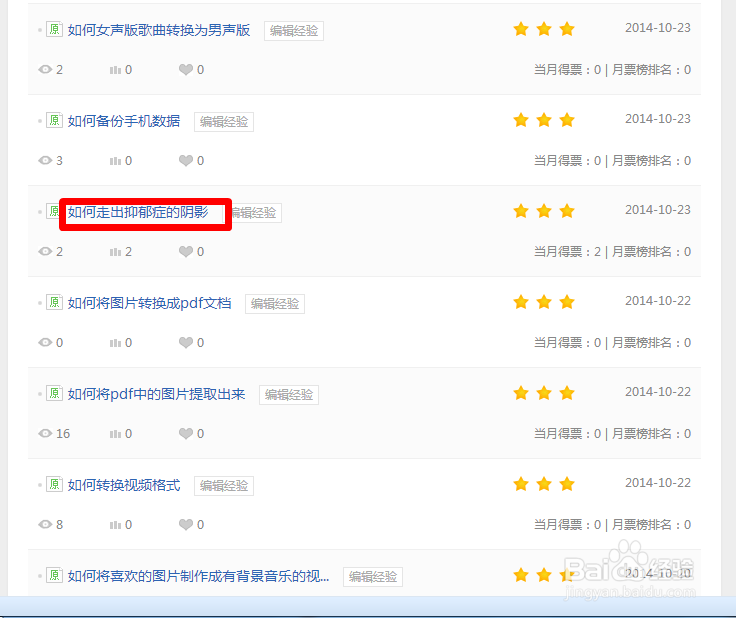Click the views eye icon for 如何走出抑郁症的阴影
The image size is (736, 618).
[45, 252]
